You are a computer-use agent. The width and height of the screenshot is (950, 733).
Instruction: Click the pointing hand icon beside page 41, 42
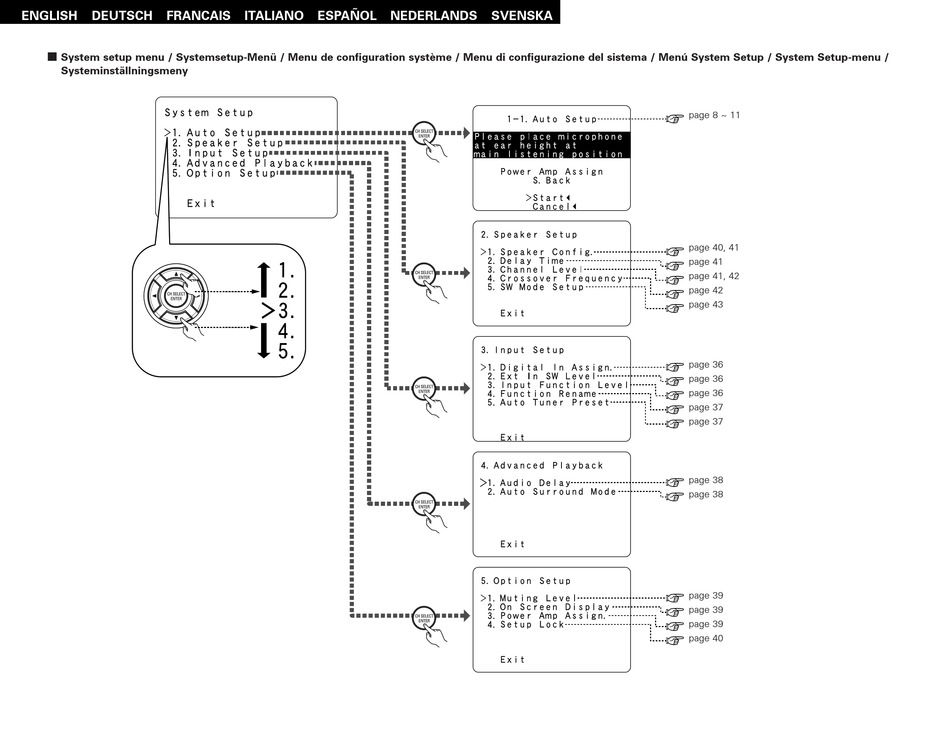674,279
